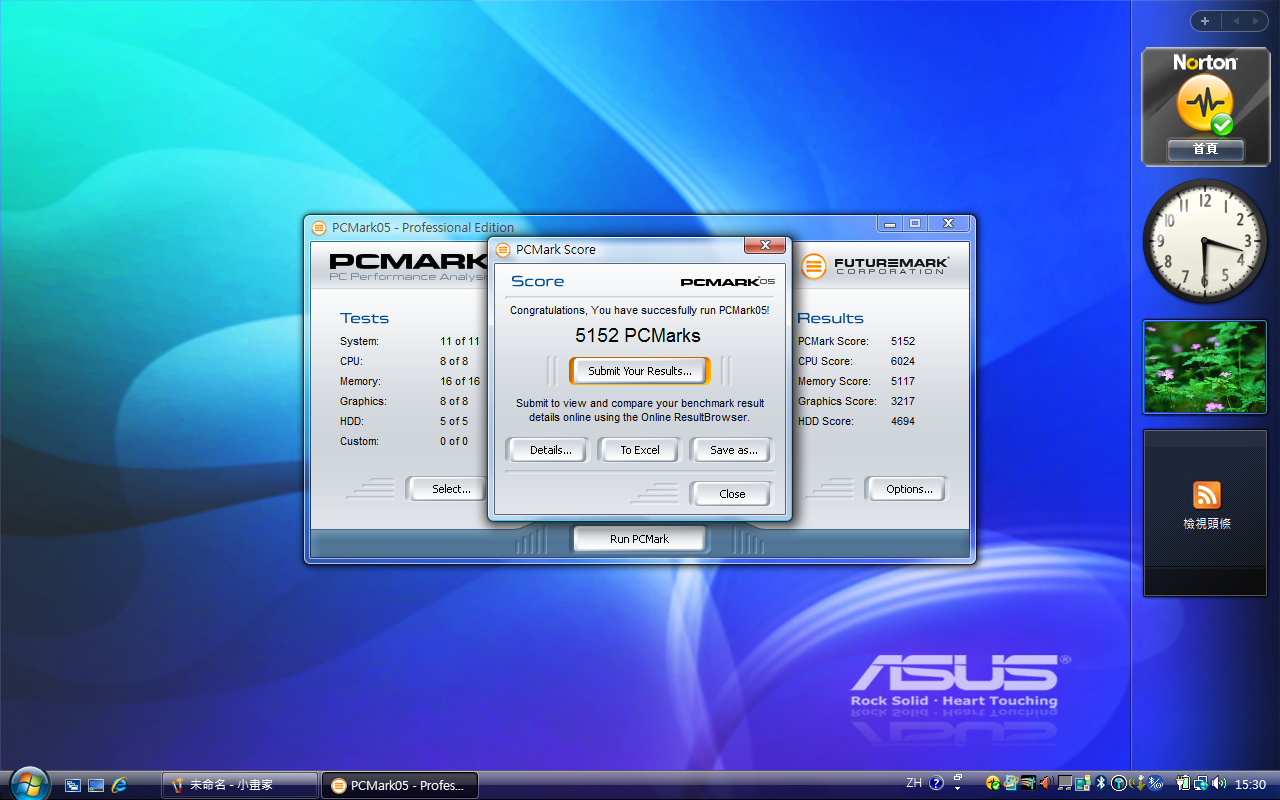Click the RSS feed headlines gadget icon

pyautogui.click(x=1206, y=494)
